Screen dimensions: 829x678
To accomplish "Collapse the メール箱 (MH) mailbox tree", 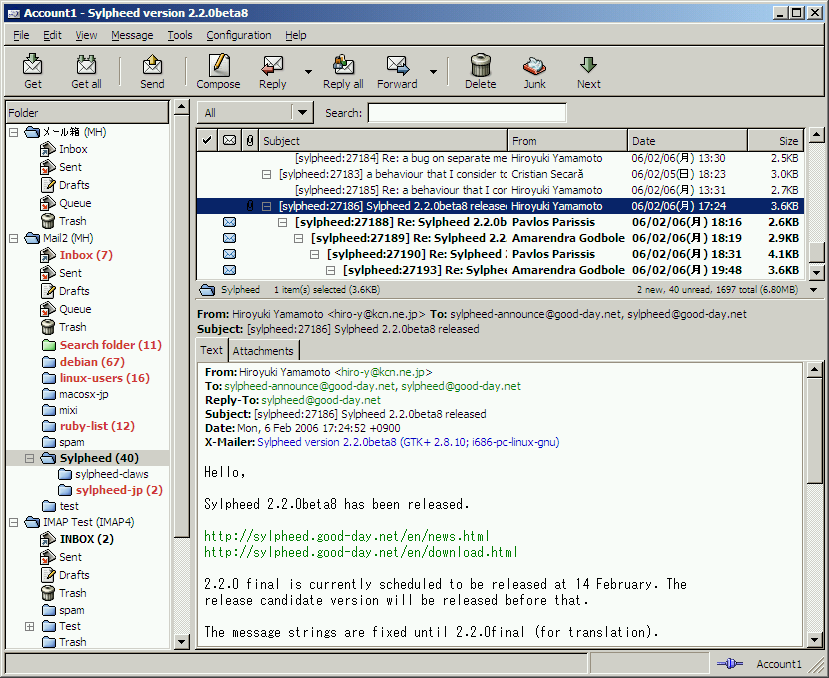I will (14, 132).
